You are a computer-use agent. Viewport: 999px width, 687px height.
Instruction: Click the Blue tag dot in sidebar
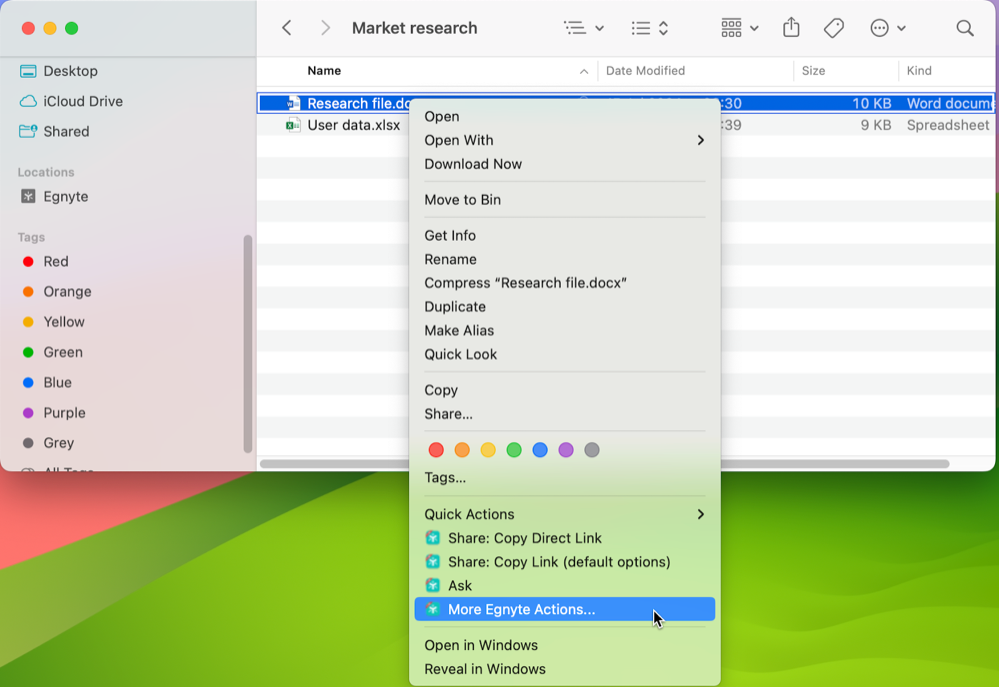pos(28,382)
